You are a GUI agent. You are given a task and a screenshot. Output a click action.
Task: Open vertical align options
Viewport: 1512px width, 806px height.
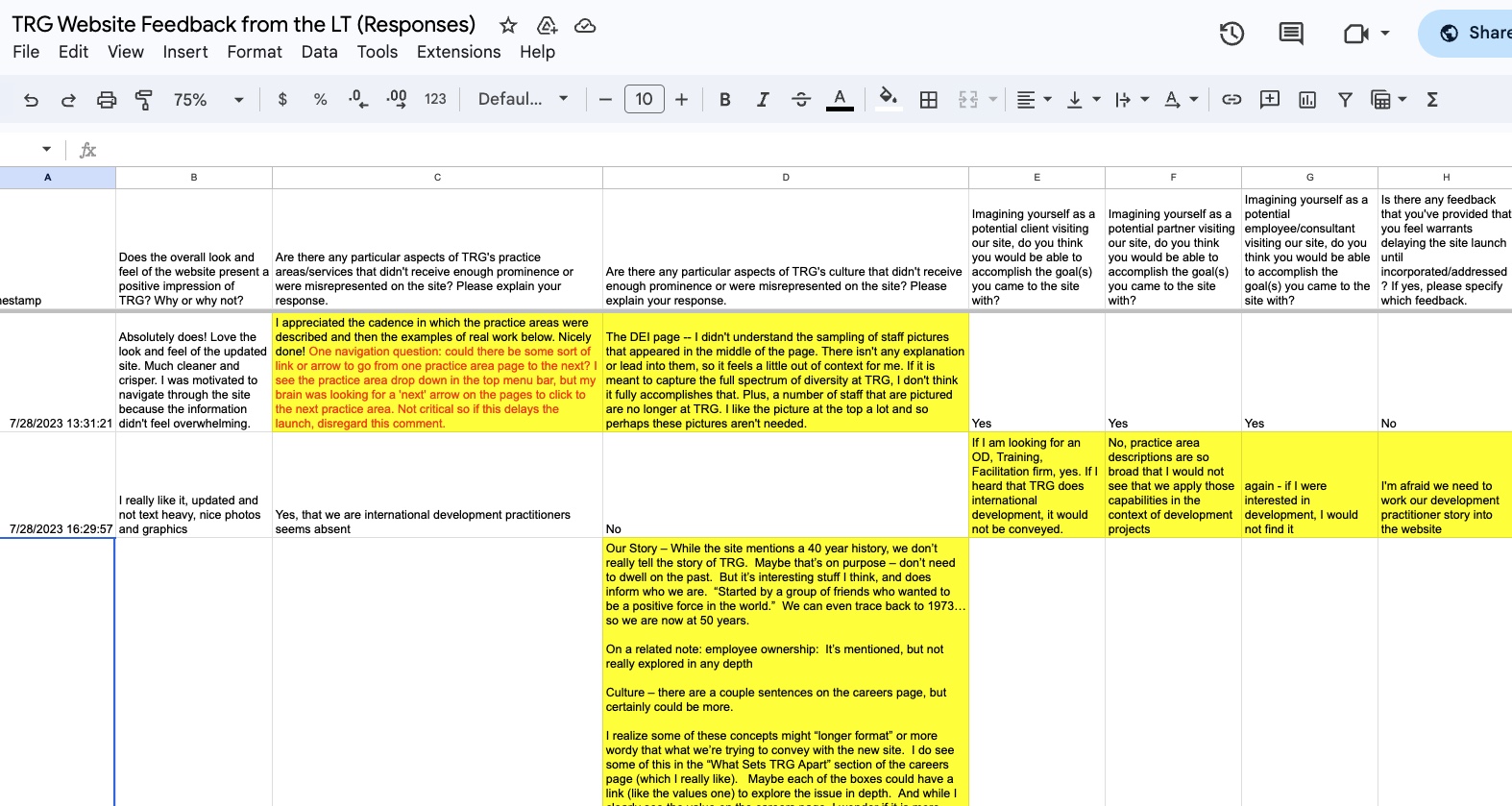[1084, 99]
